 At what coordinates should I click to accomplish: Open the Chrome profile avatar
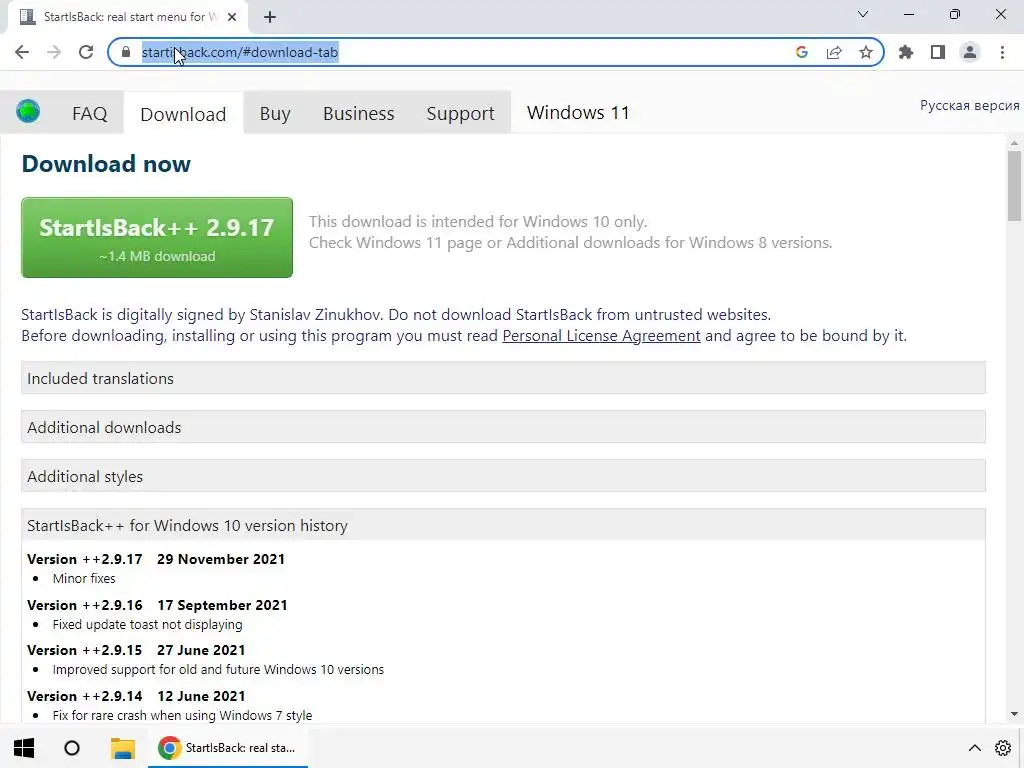pyautogui.click(x=970, y=52)
